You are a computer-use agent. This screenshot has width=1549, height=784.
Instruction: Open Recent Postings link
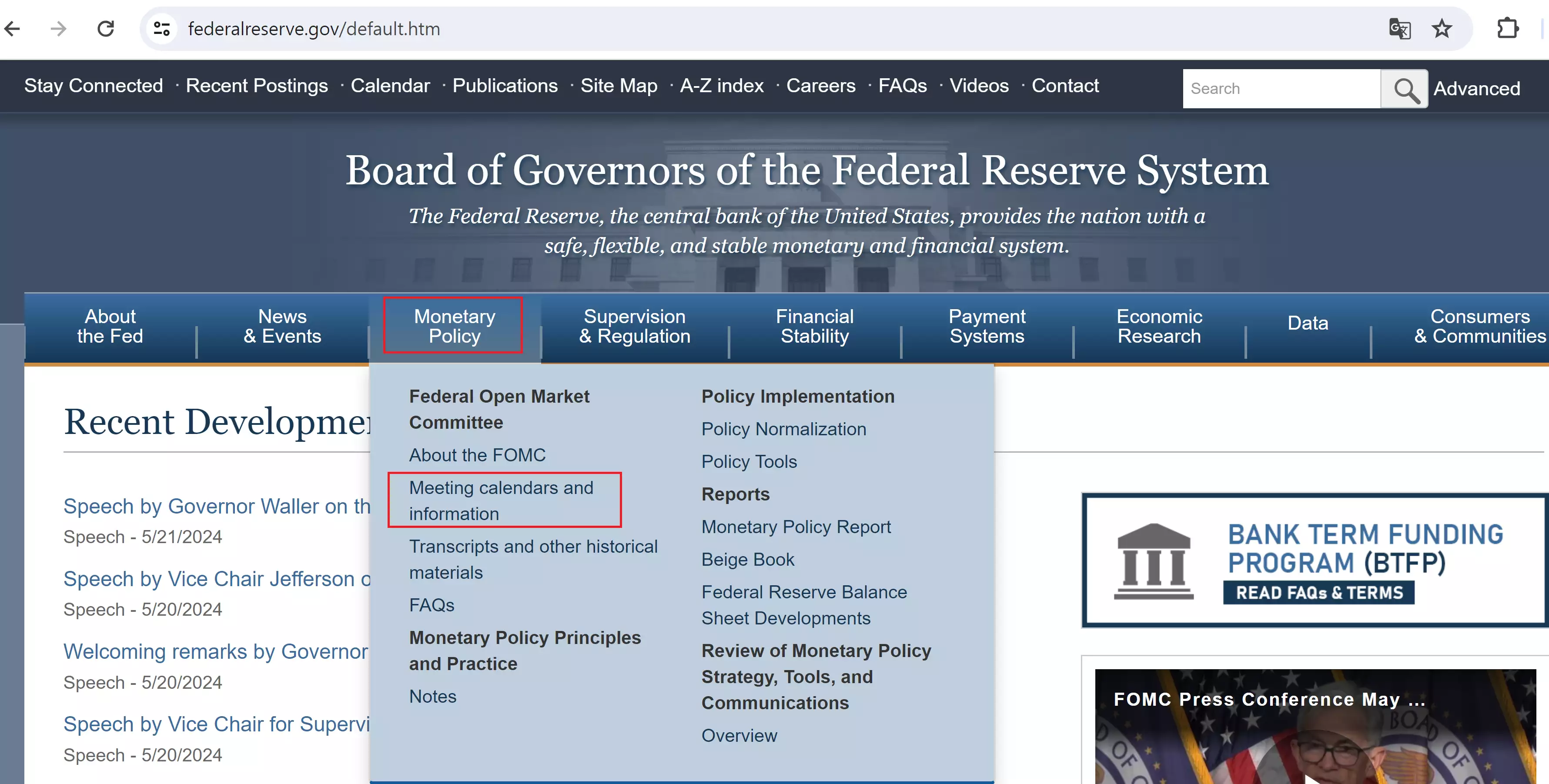pos(257,85)
